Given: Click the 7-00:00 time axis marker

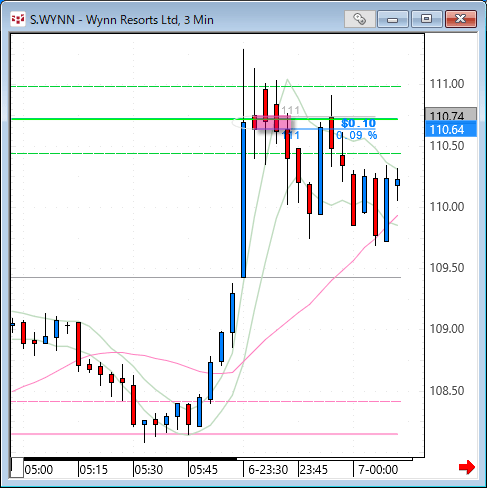Looking at the screenshot, I should (x=378, y=470).
